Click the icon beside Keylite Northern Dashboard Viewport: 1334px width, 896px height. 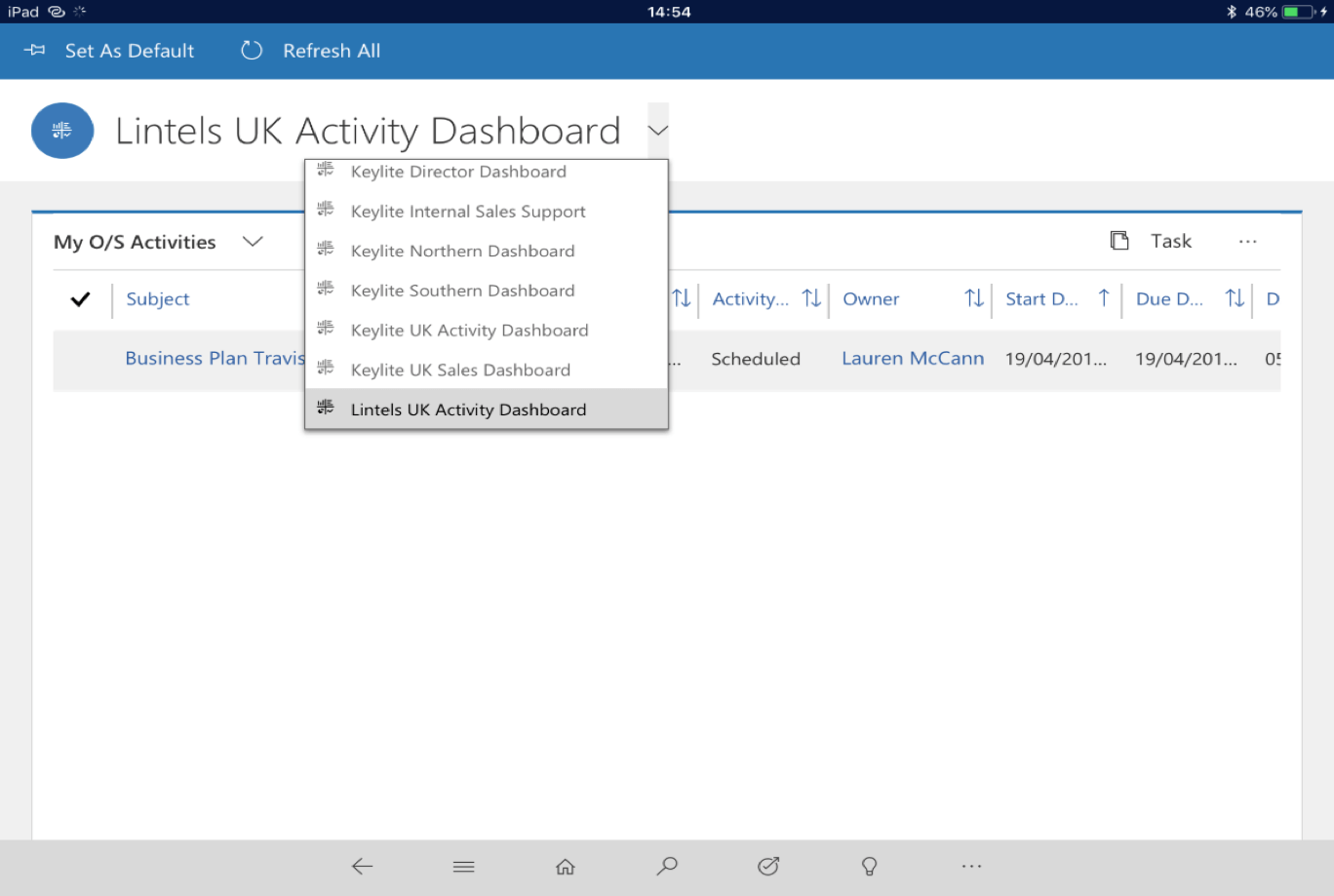(x=326, y=250)
